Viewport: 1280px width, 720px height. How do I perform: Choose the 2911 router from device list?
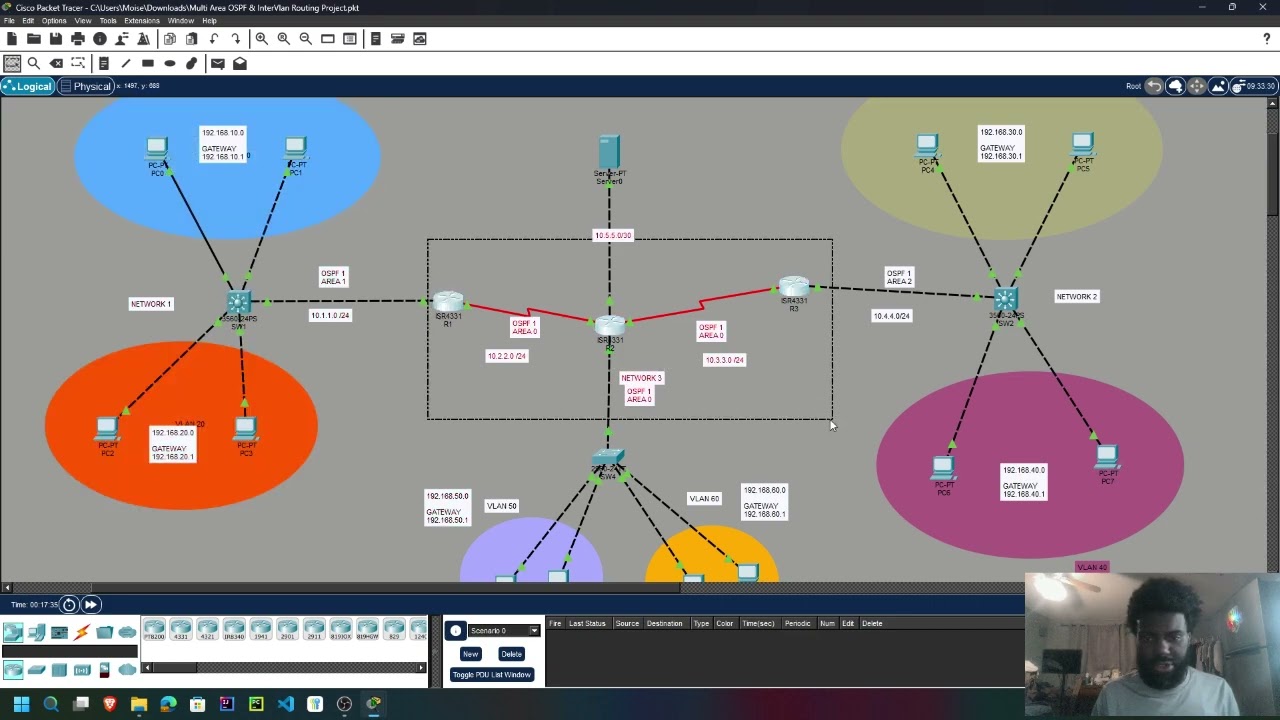click(x=314, y=630)
